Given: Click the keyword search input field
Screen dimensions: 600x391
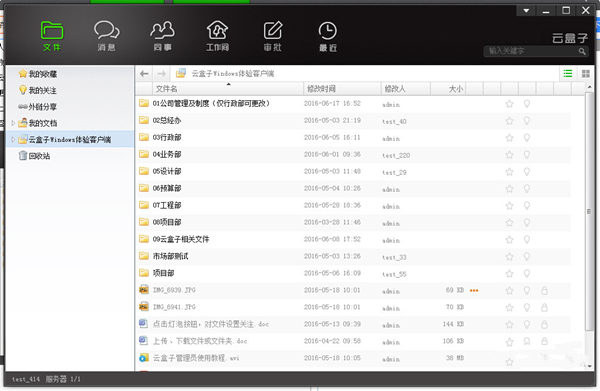Looking at the screenshot, I should pyautogui.click(x=532, y=51).
